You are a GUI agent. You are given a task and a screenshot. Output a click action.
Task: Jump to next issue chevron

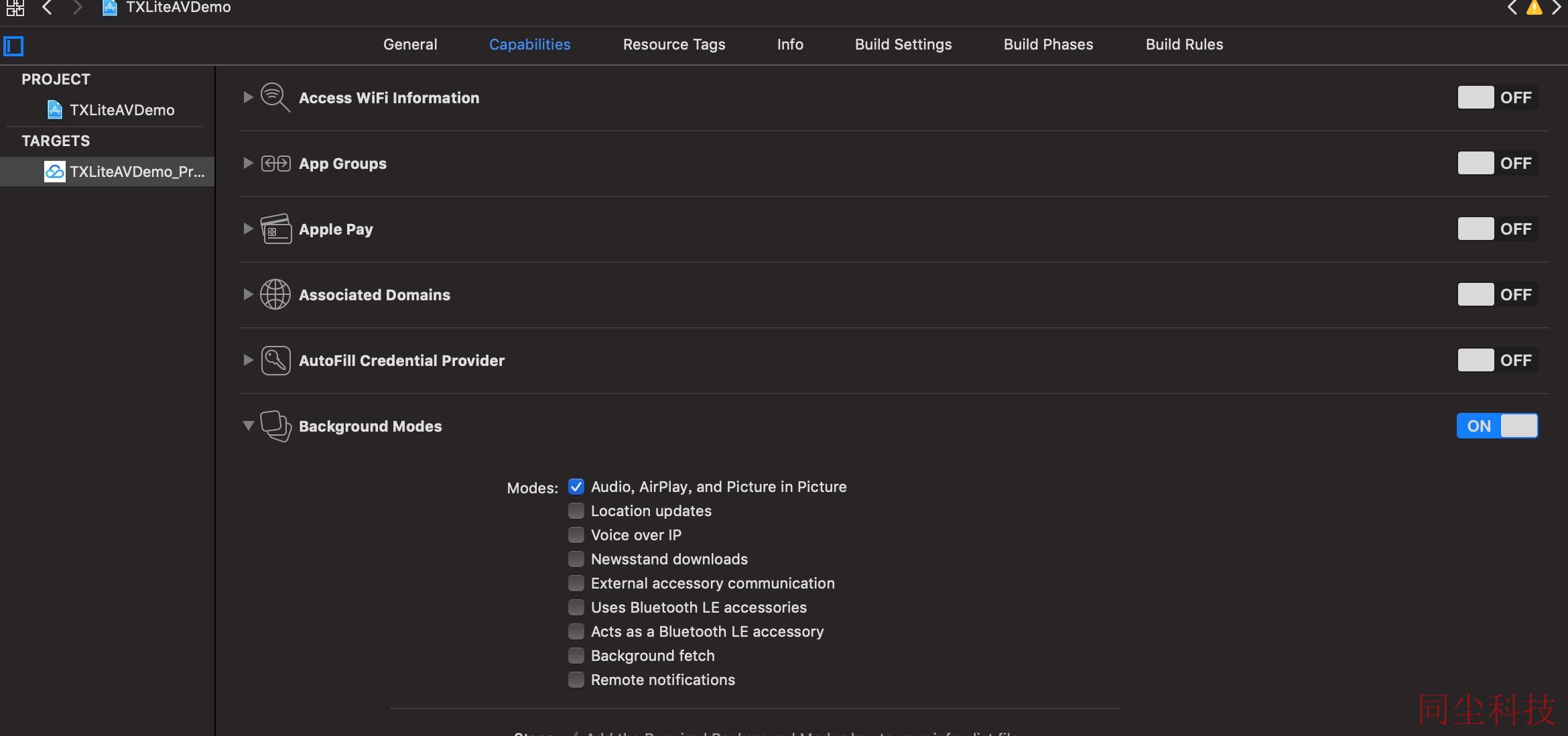click(x=1556, y=7)
